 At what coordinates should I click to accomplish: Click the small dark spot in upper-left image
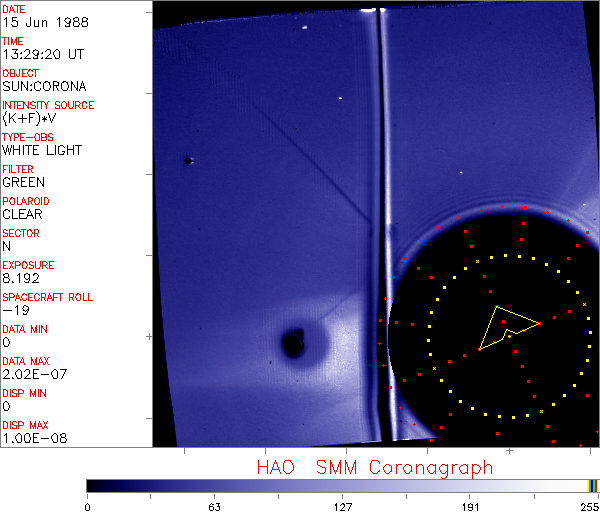click(x=188, y=160)
